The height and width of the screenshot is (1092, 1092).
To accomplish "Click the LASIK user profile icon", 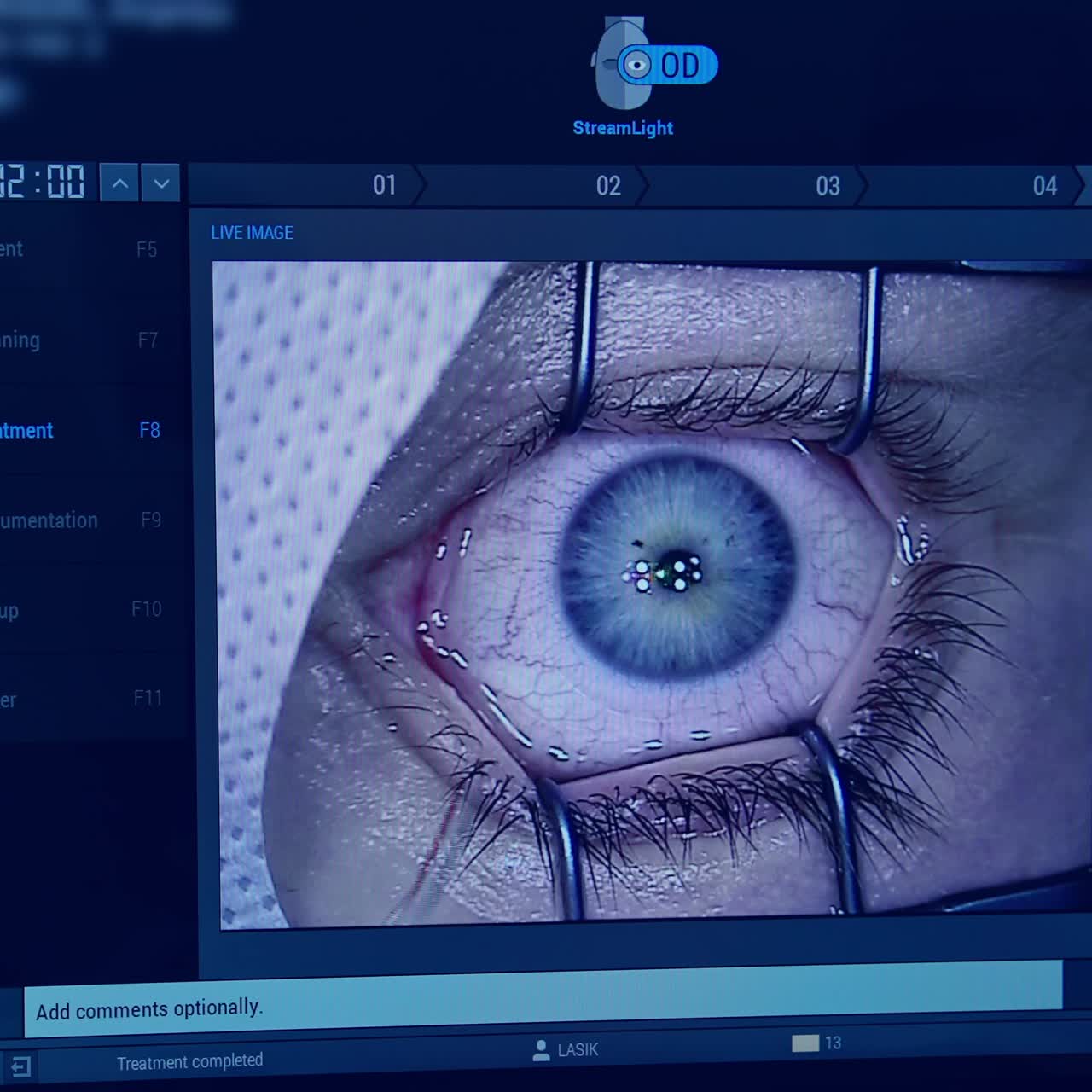I will [540, 1050].
